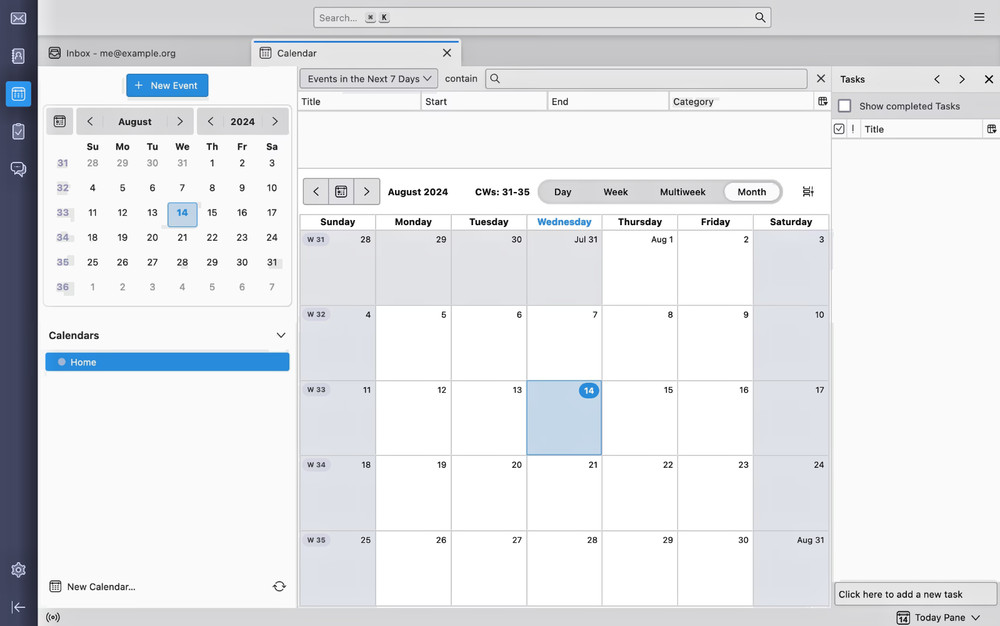Click the app menu hamburger icon
The height and width of the screenshot is (626, 1000).
(978, 16)
